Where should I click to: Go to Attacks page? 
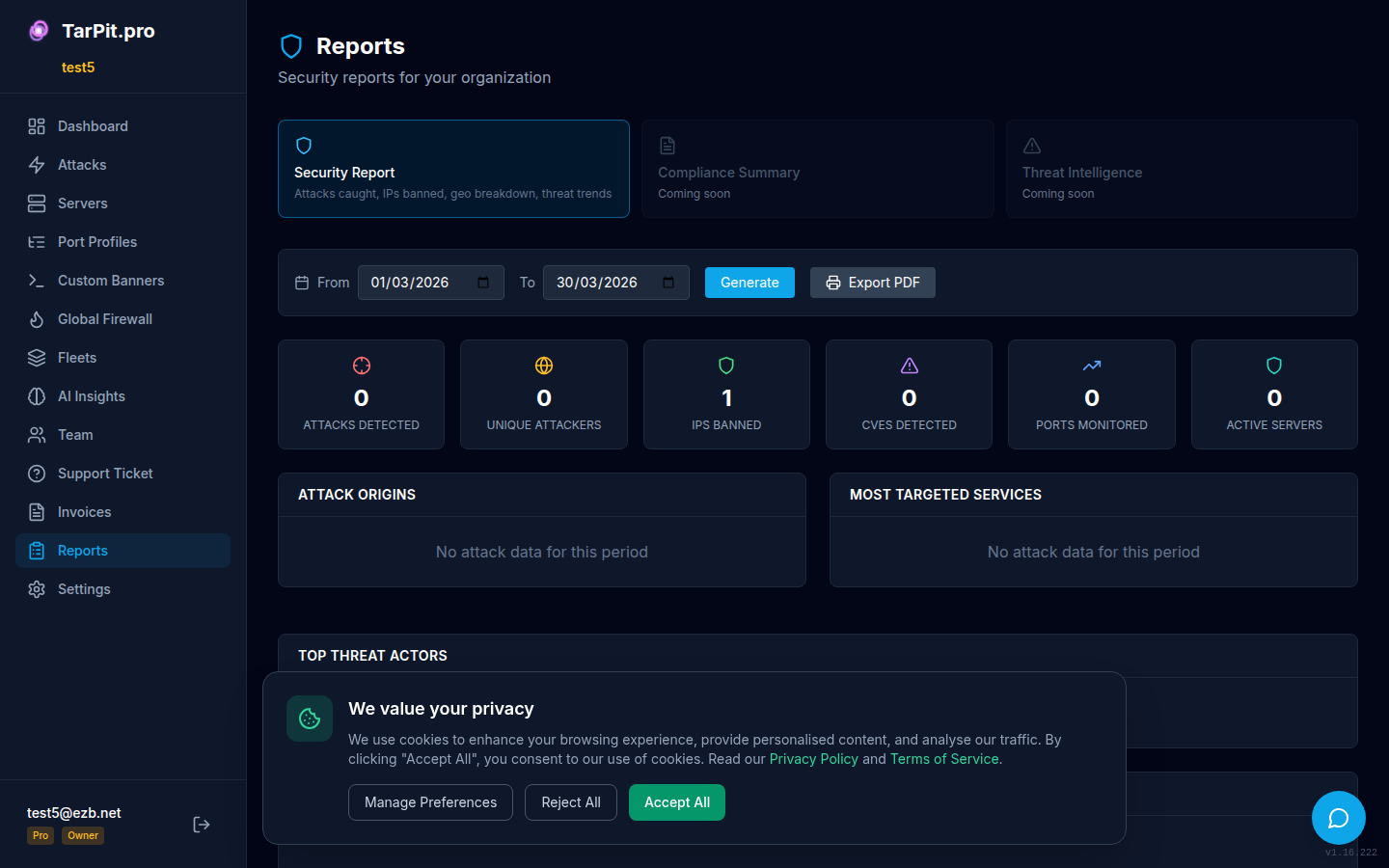[x=123, y=165]
